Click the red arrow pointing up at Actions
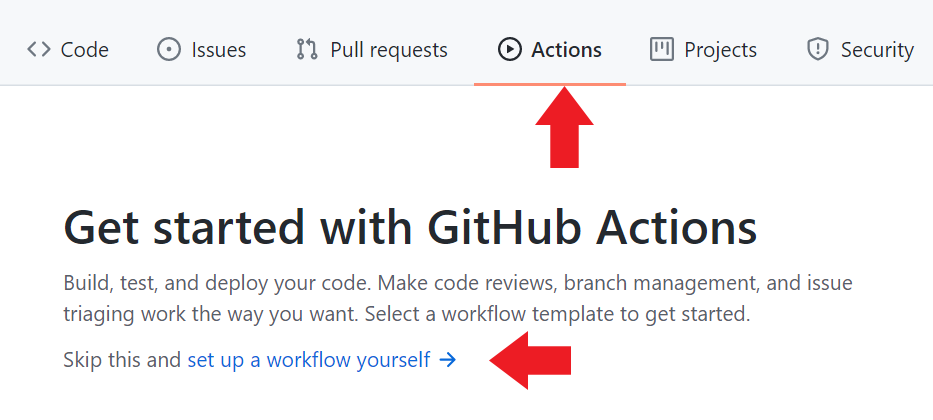This screenshot has width=933, height=420. pos(565,126)
